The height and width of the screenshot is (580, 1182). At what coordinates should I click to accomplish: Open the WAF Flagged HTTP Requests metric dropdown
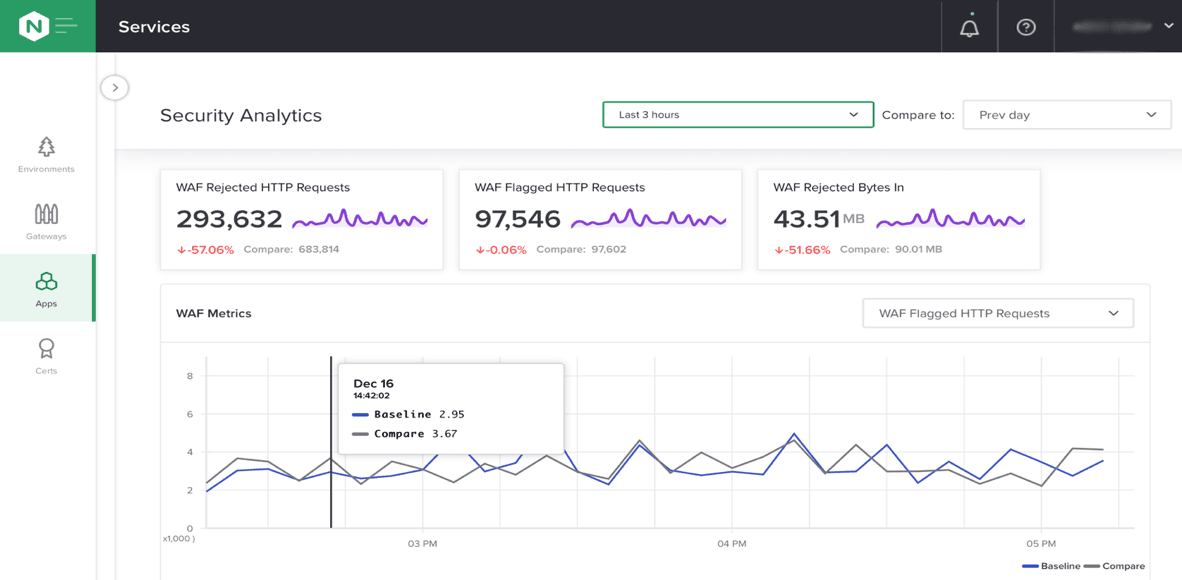pyautogui.click(x=997, y=313)
